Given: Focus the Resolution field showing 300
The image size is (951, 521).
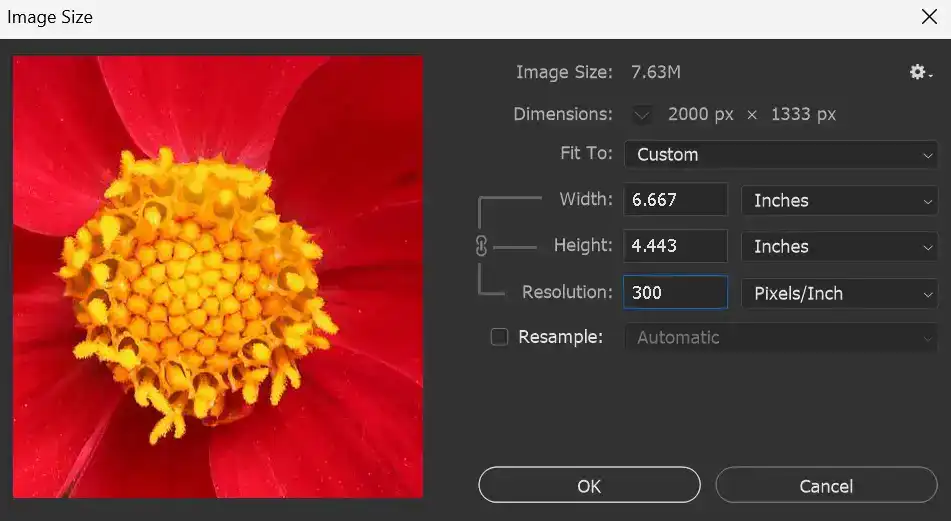Looking at the screenshot, I should pyautogui.click(x=675, y=293).
